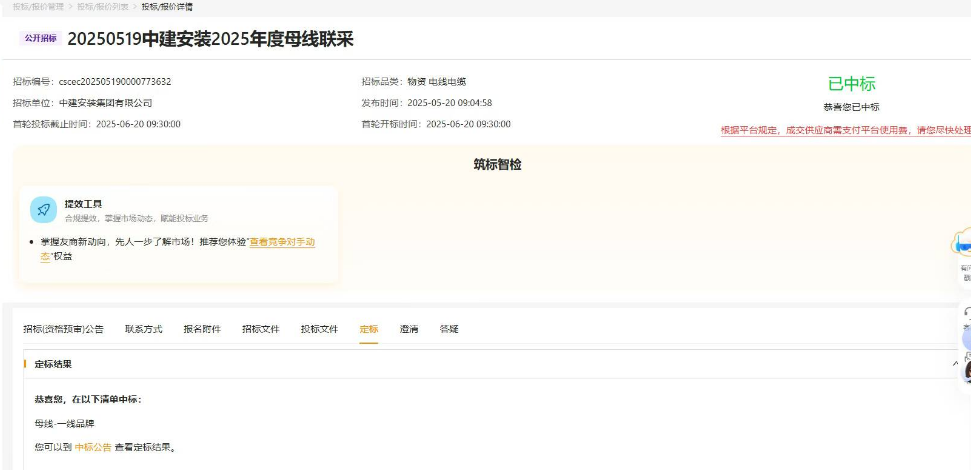Go to 投标/报价列表 breadcrumb
The image size is (971, 470).
click(x=103, y=7)
